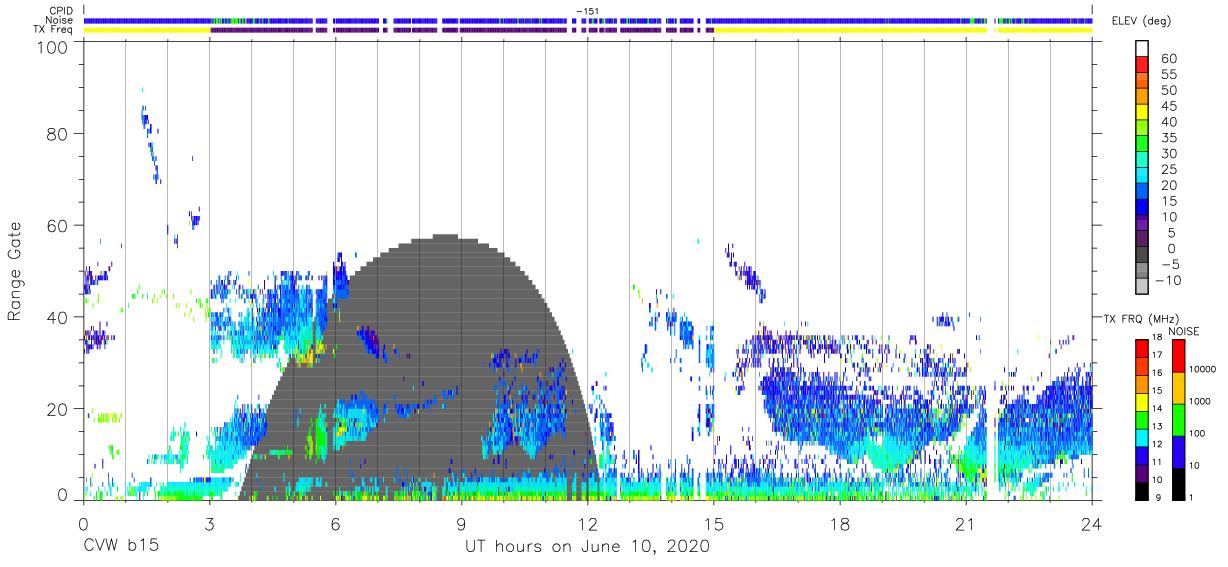The image size is (1228, 567).
Task: Click the cyan 12-13 MHz TX FRQ segment
Action: pyautogui.click(x=1142, y=437)
